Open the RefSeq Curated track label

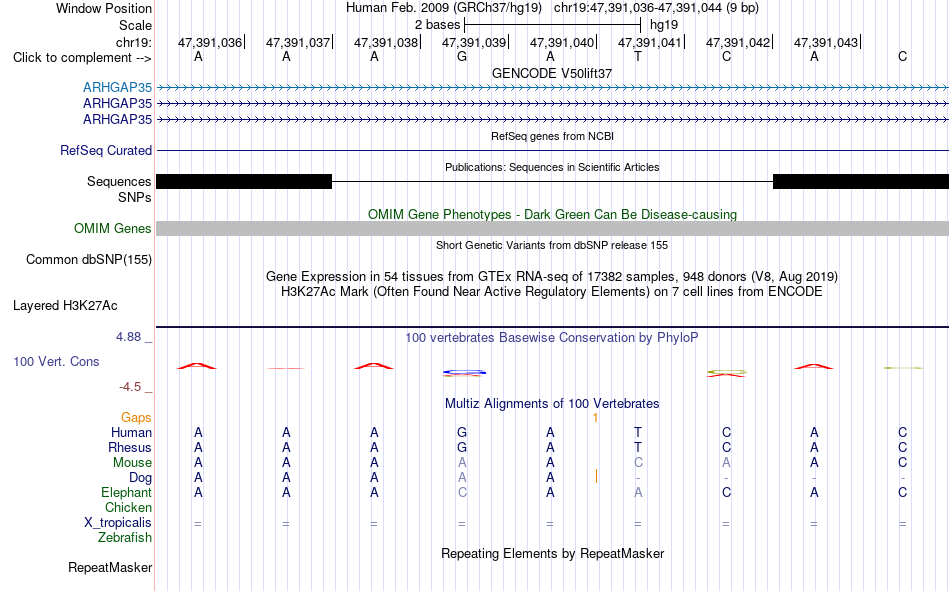click(x=106, y=150)
